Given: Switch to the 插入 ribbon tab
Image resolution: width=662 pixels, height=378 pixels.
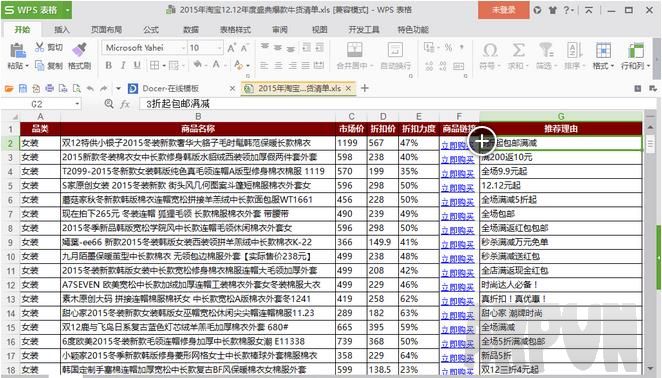Looking at the screenshot, I should click(x=61, y=30).
